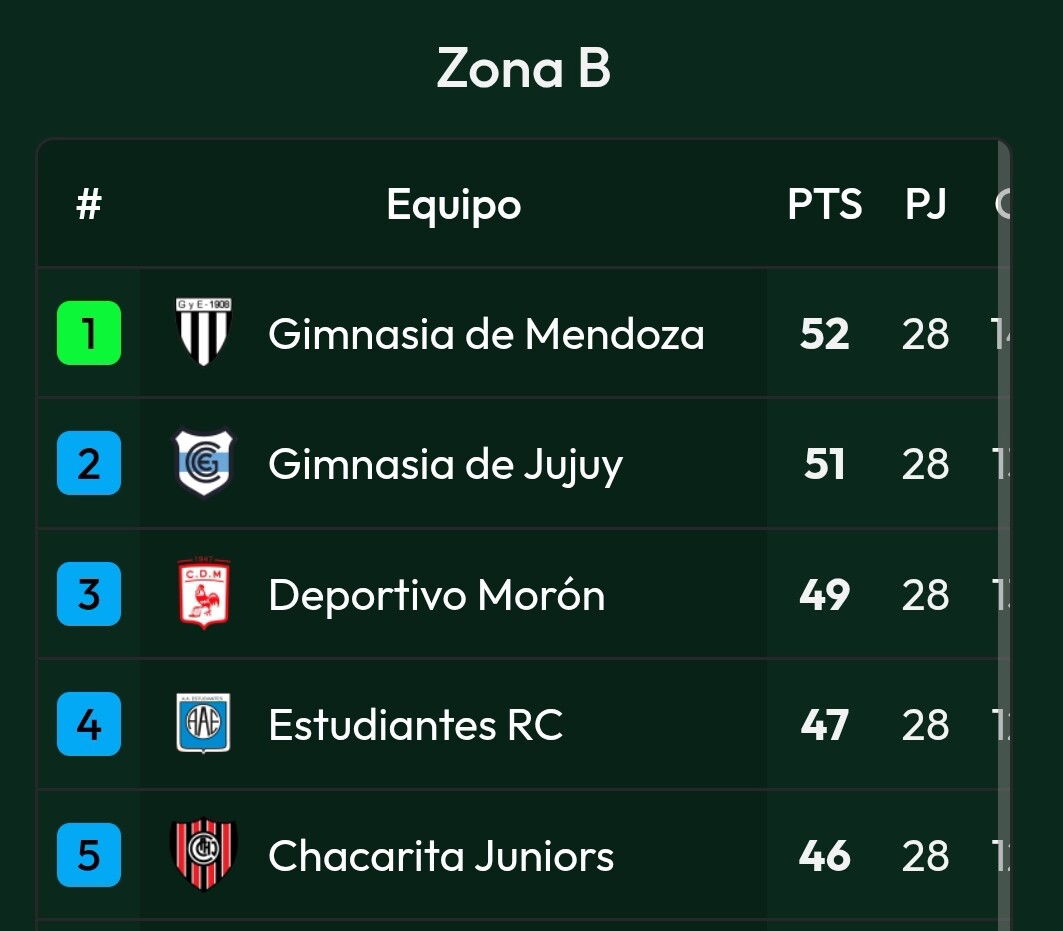Open the Deportivo Morón team page
Viewport: 1063px width, 931px height.
437,595
